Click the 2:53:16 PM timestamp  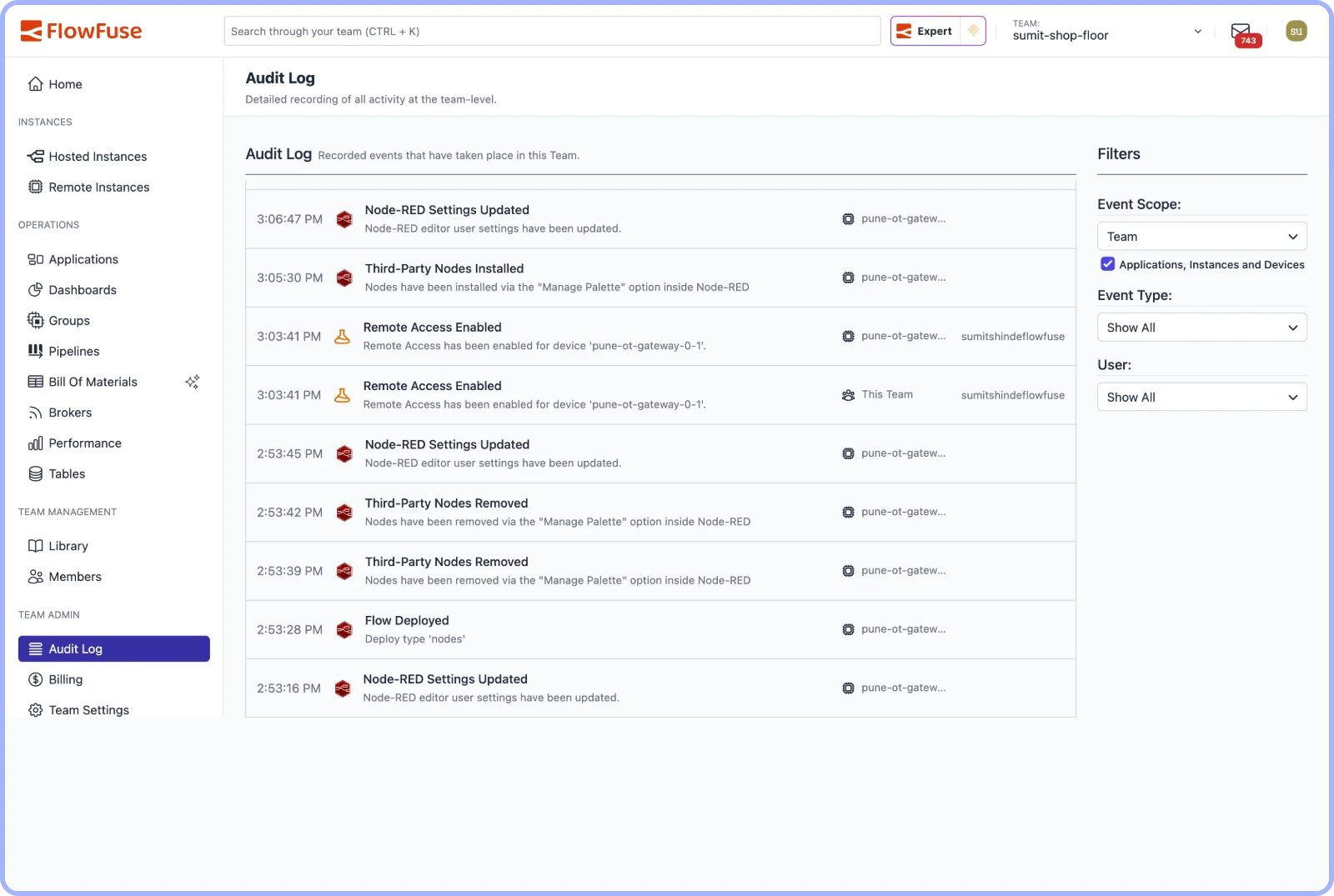pos(288,688)
